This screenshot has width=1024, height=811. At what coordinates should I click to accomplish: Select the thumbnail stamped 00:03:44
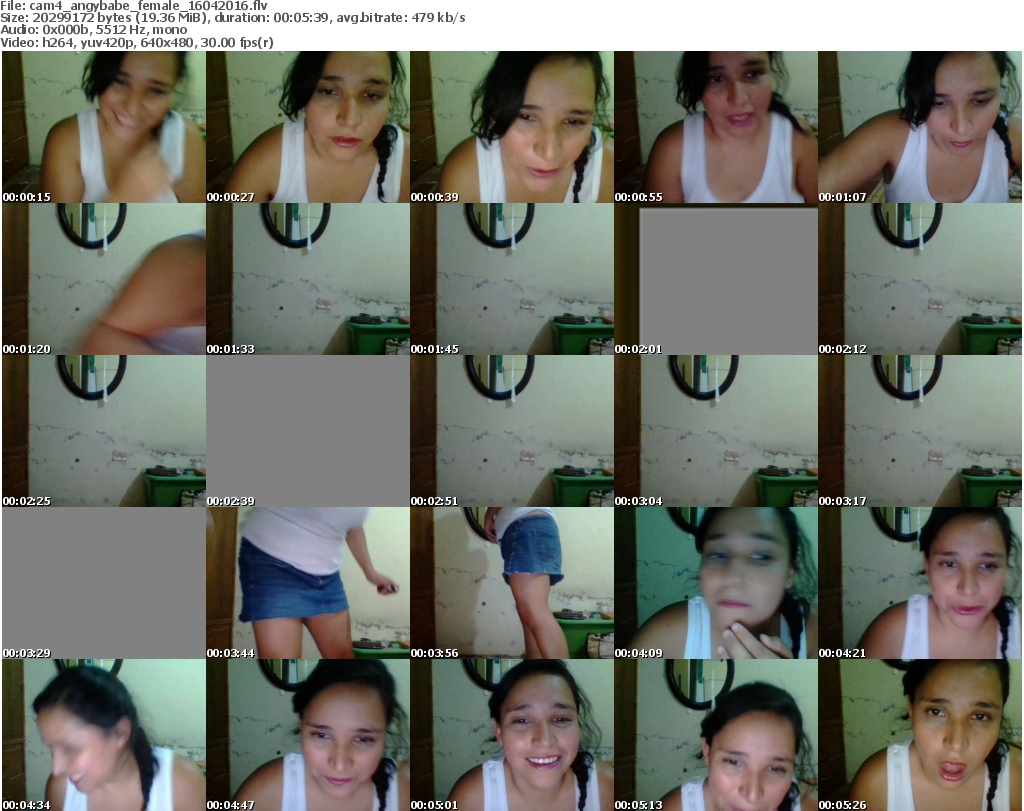click(x=308, y=583)
